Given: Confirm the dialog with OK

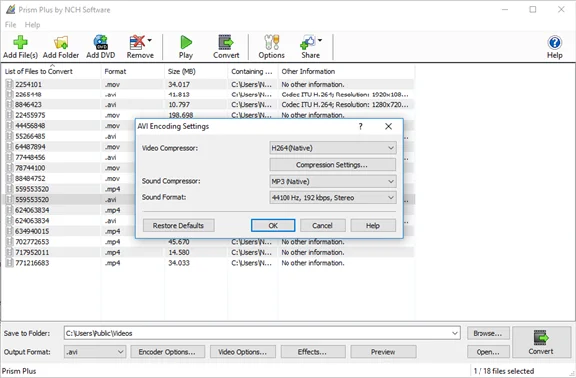Looking at the screenshot, I should point(273,226).
